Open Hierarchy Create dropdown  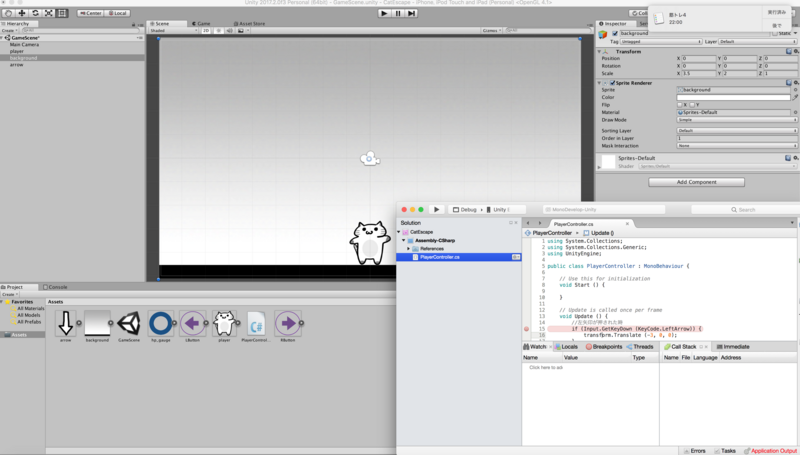pos(10,31)
